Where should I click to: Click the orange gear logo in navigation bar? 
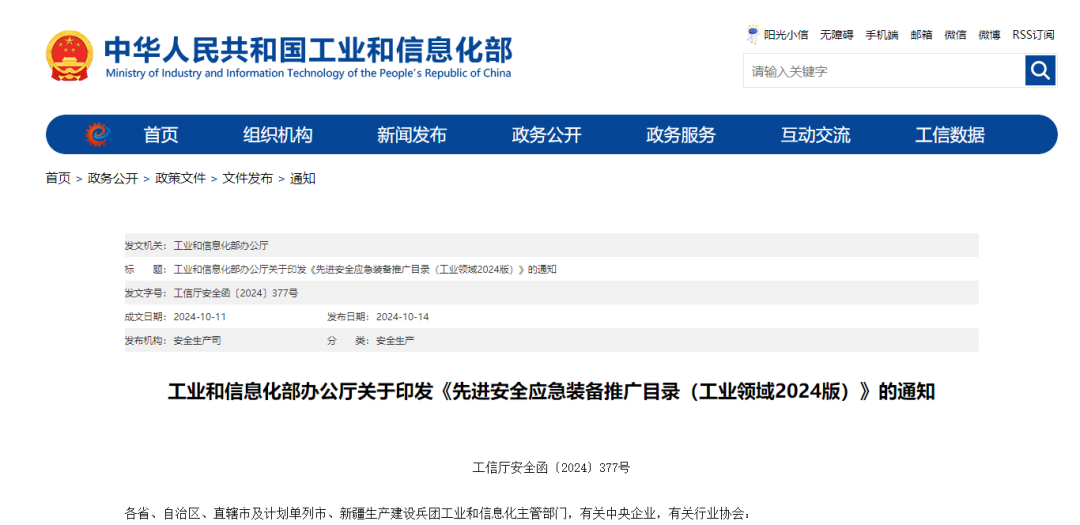pyautogui.click(x=97, y=134)
